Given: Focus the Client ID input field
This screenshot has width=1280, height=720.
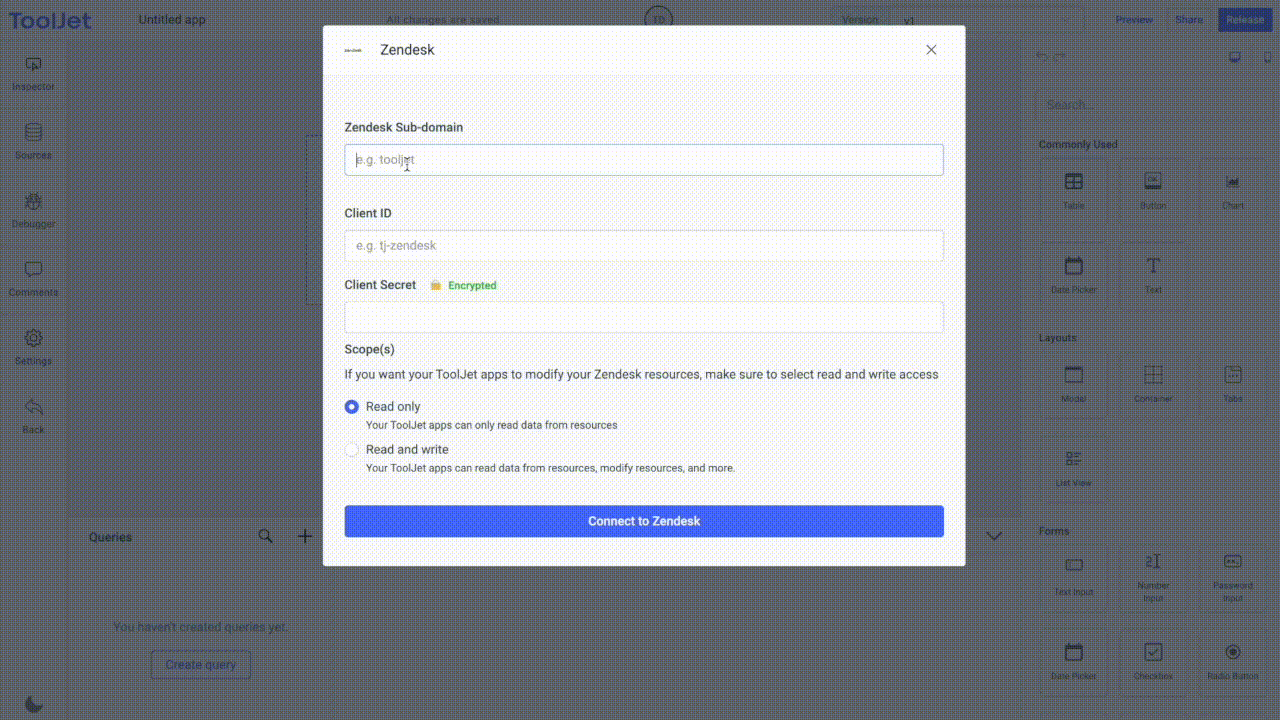Looking at the screenshot, I should [x=644, y=246].
